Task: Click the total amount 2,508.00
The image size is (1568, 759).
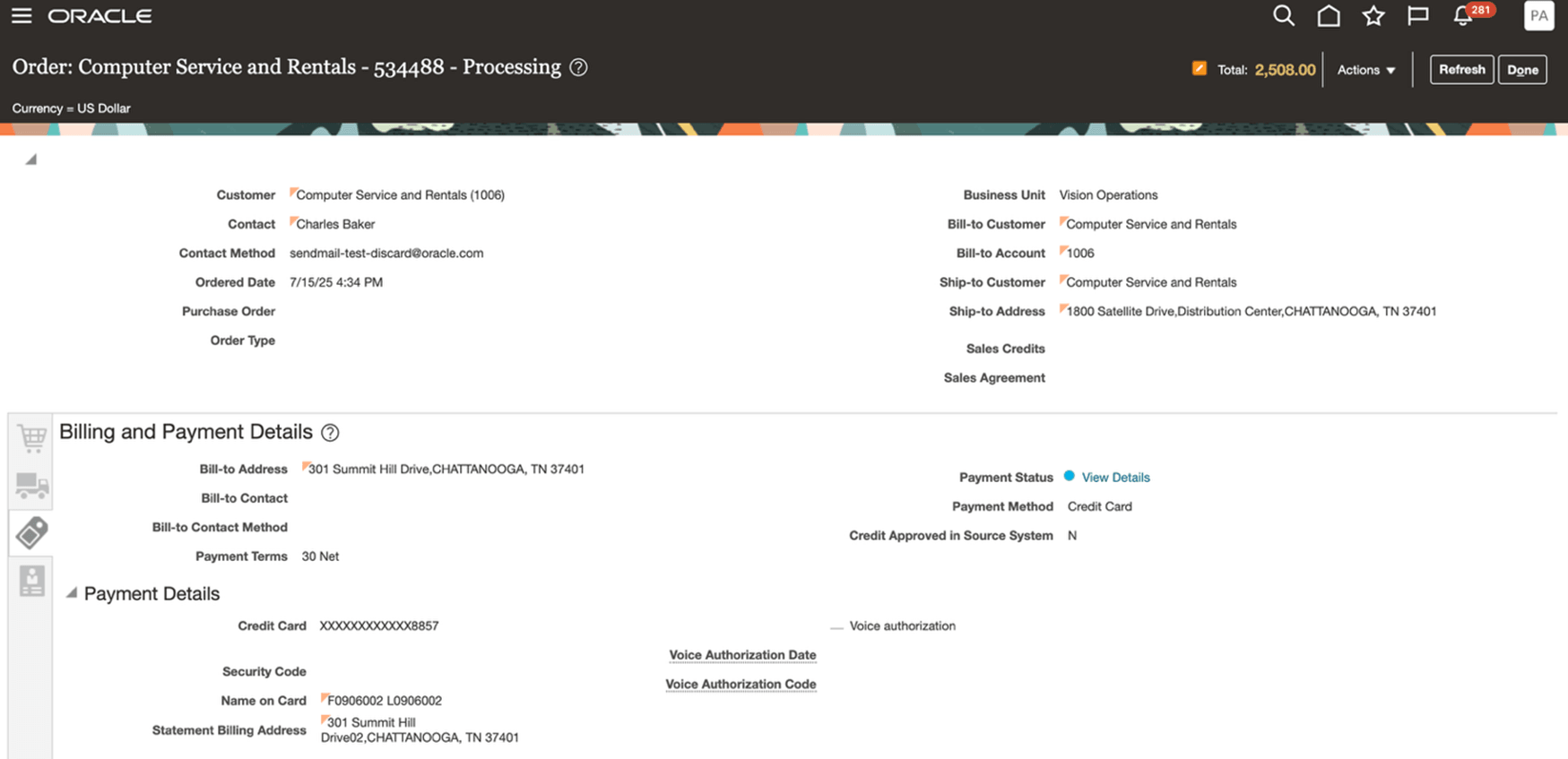Action: (1285, 70)
